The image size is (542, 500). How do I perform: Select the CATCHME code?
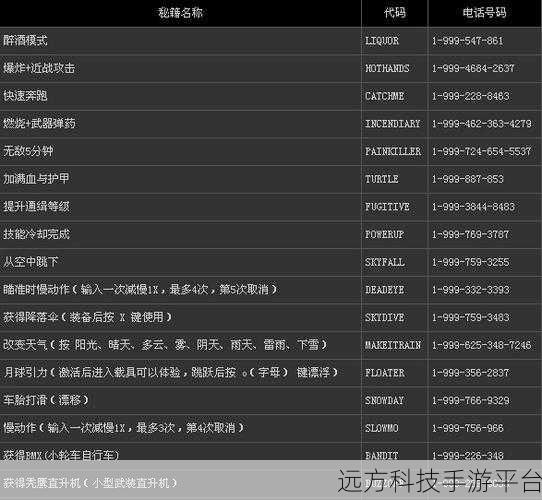[384, 96]
